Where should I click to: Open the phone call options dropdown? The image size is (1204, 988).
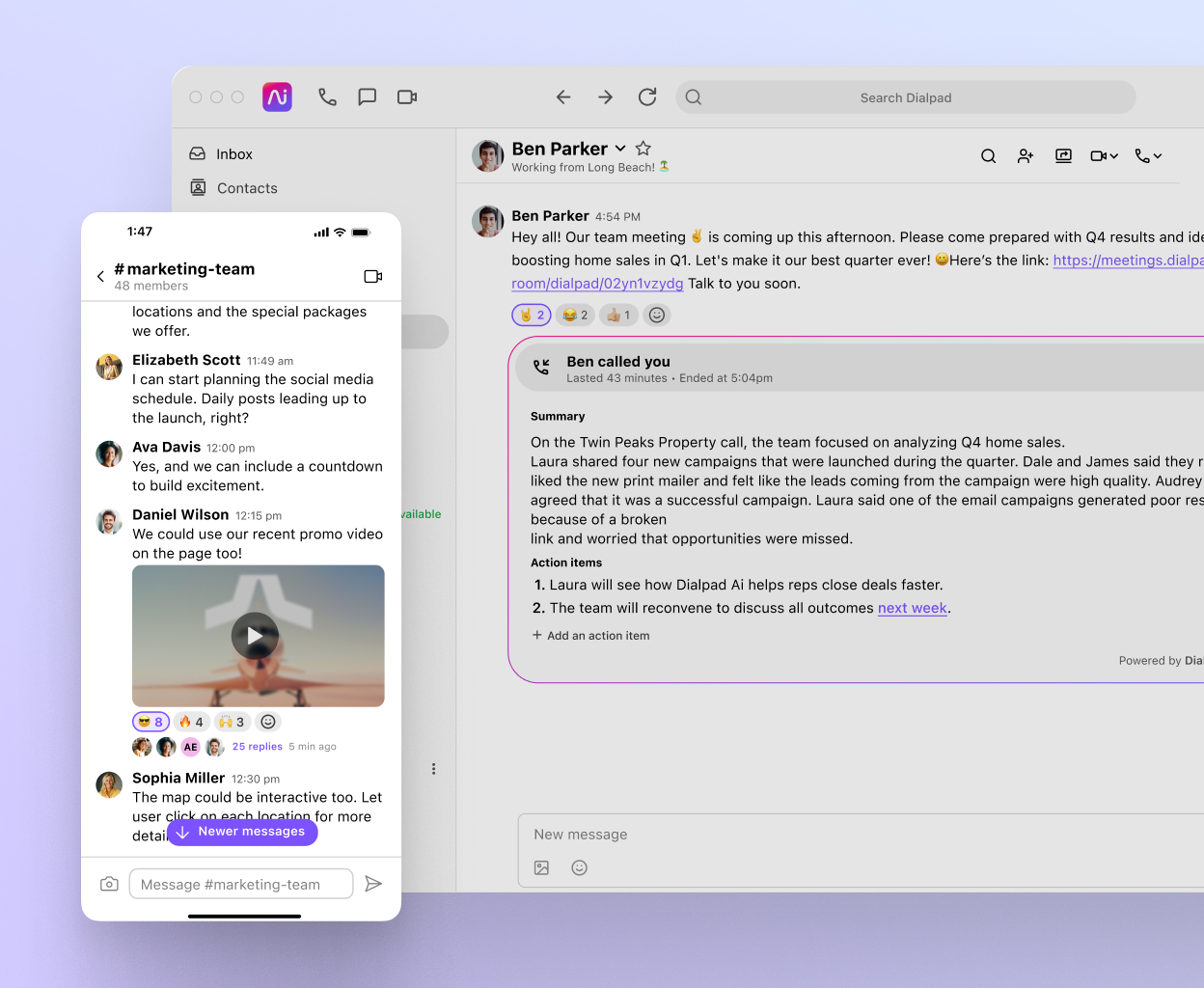[1149, 155]
